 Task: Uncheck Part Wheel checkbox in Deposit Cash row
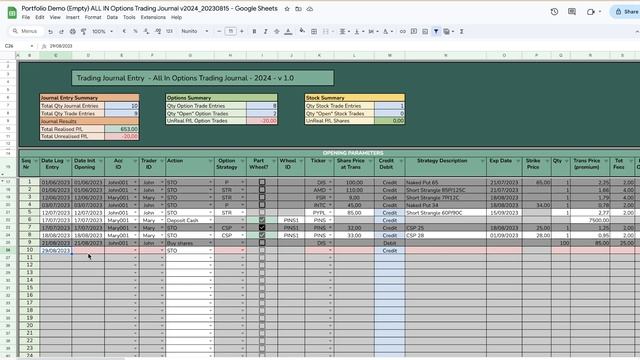[262, 220]
